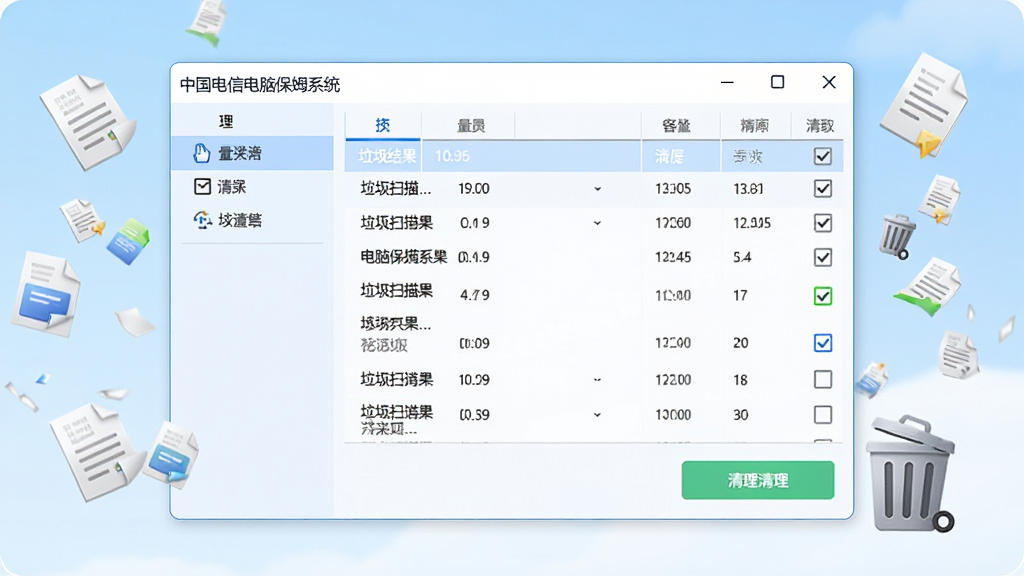Click the green 清理清理 button
1024x576 pixels.
(758, 480)
